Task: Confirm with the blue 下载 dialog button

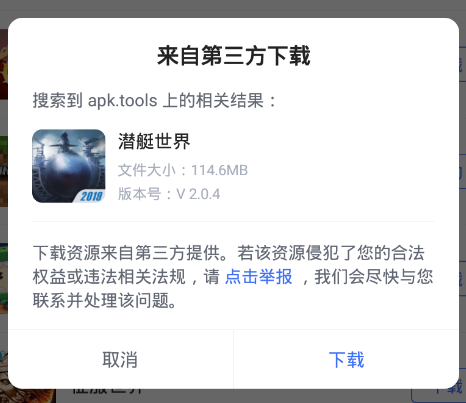Action: [346, 359]
